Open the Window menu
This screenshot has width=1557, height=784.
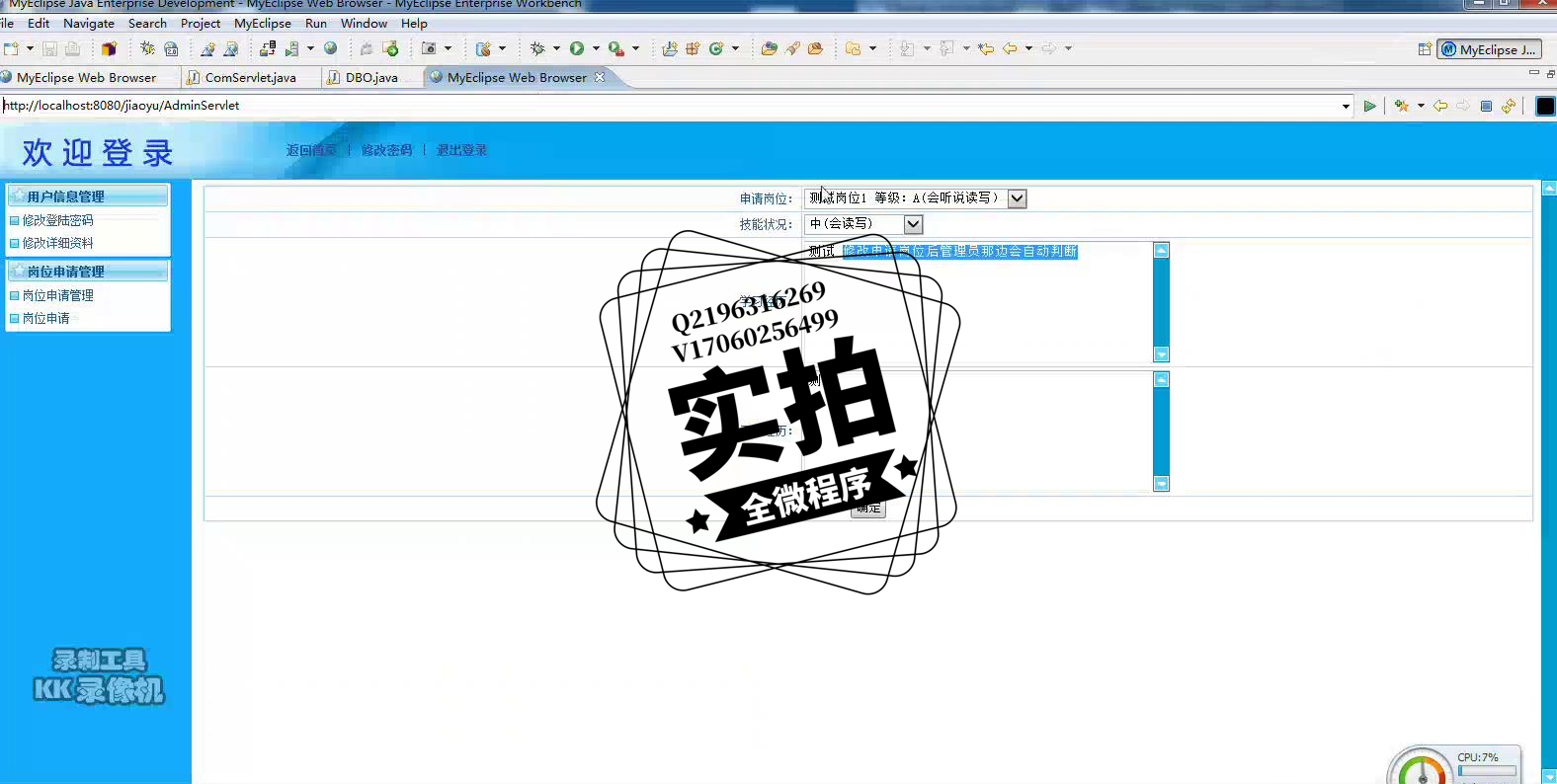click(x=364, y=23)
